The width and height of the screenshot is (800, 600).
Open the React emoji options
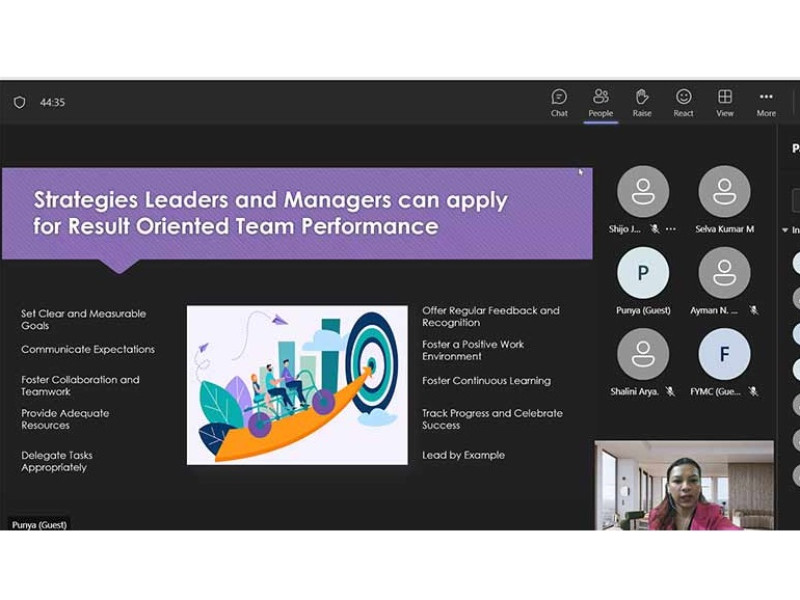point(683,103)
